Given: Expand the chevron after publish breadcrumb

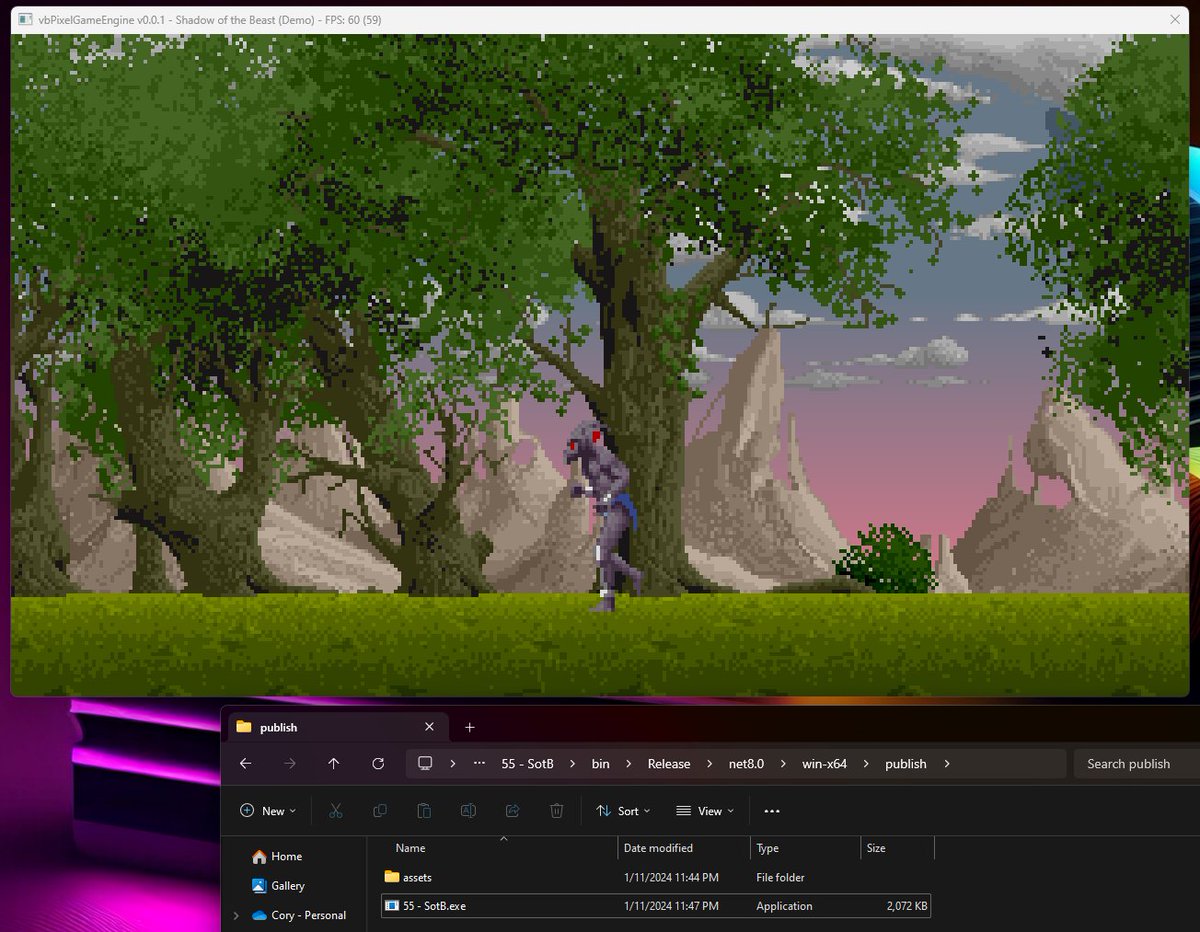Looking at the screenshot, I should 946,764.
